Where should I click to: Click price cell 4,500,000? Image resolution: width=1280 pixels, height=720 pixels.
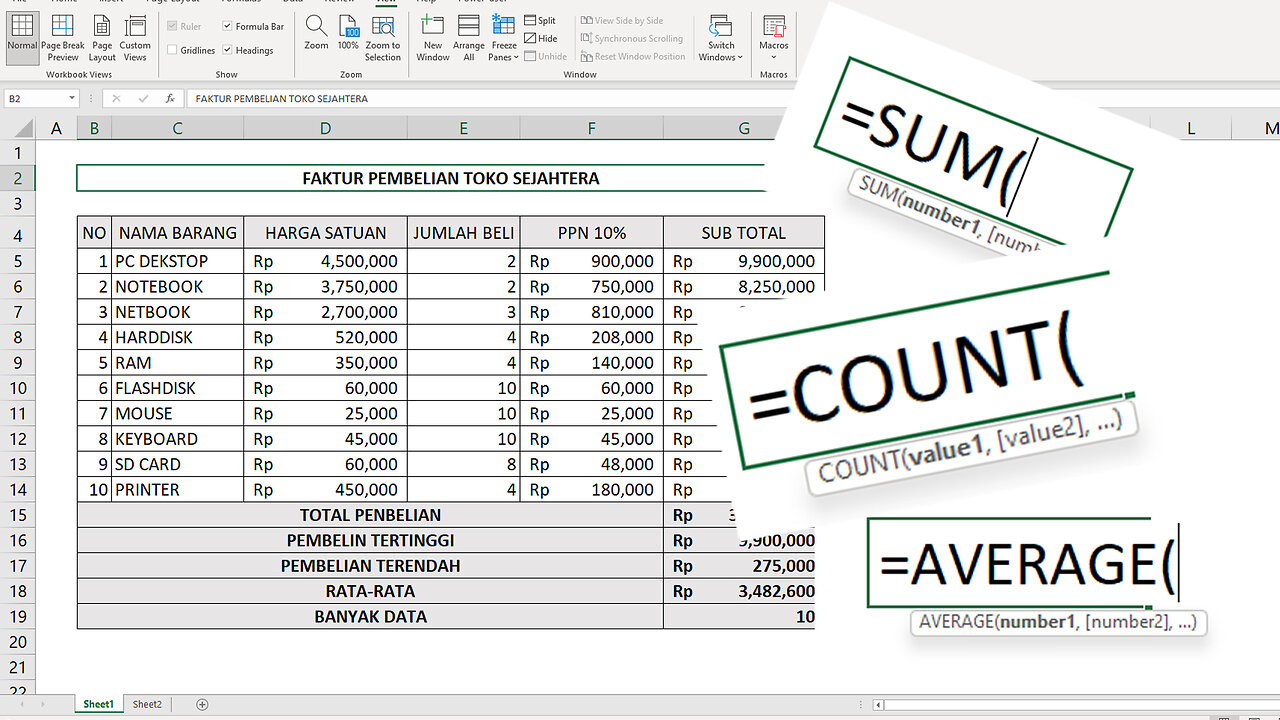pyautogui.click(x=325, y=261)
